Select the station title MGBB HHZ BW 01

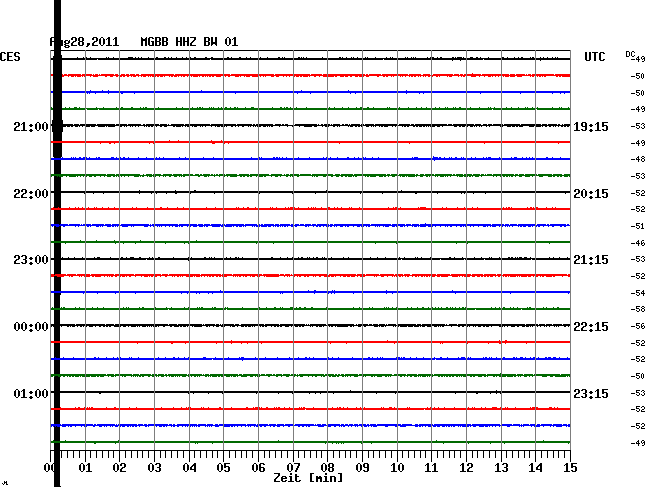point(189,42)
